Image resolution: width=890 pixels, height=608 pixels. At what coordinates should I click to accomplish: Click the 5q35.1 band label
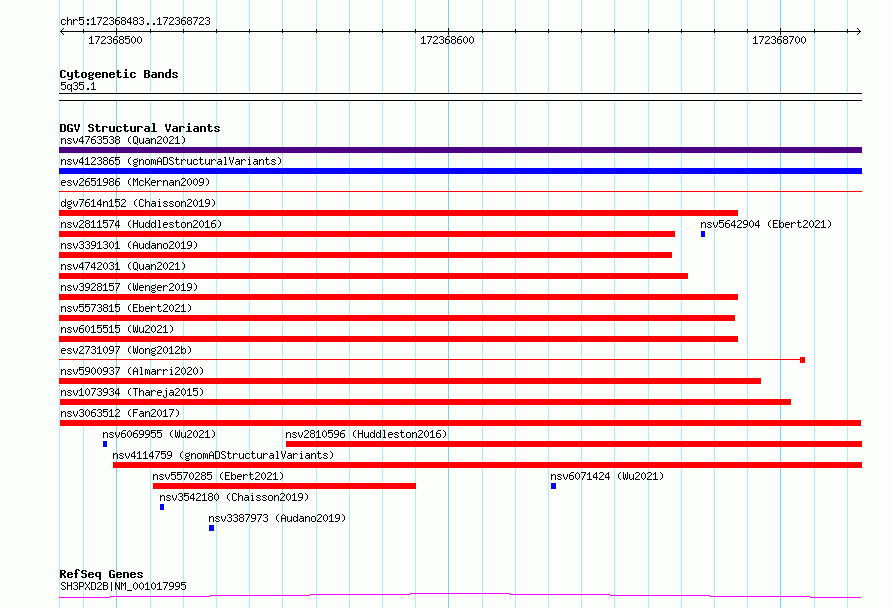coord(78,86)
